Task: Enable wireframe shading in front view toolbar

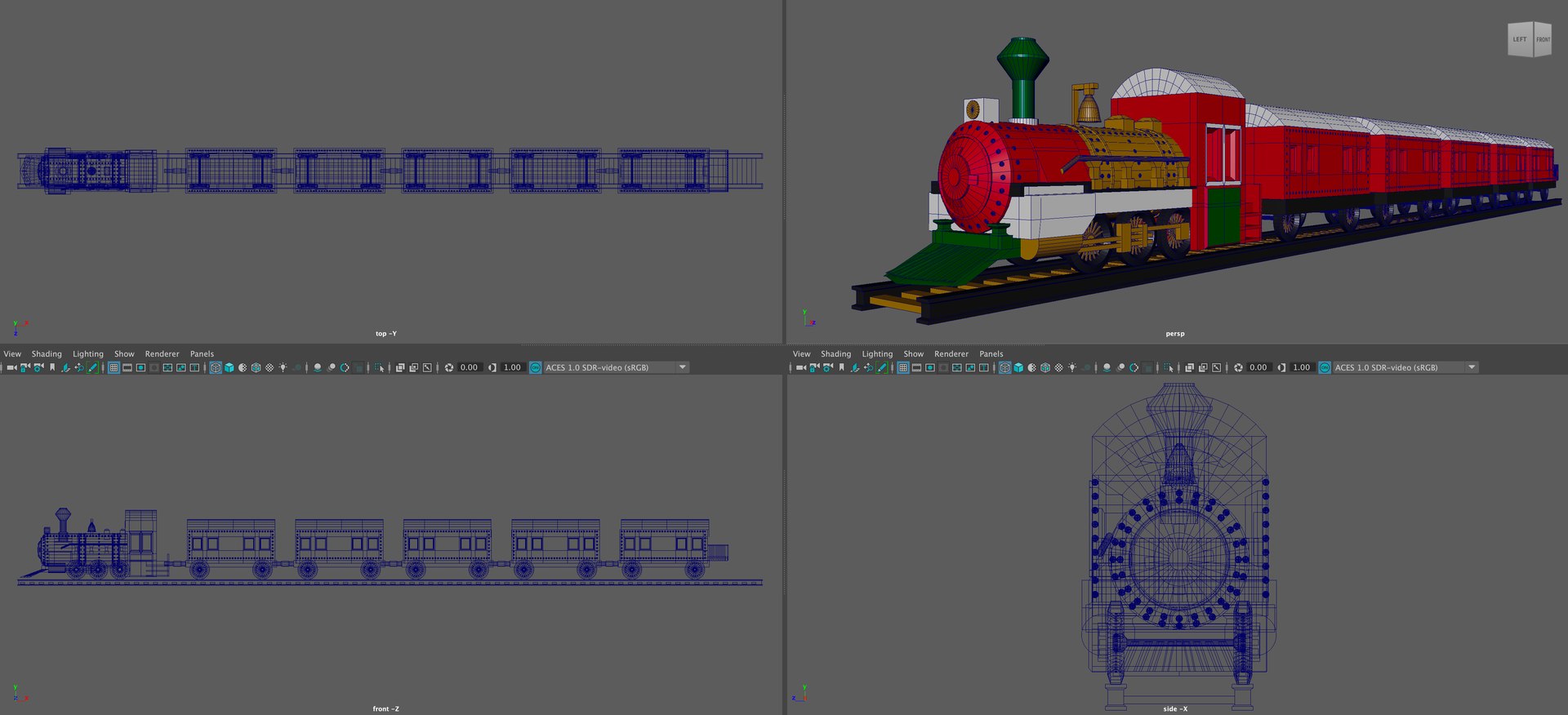Action: (x=216, y=367)
